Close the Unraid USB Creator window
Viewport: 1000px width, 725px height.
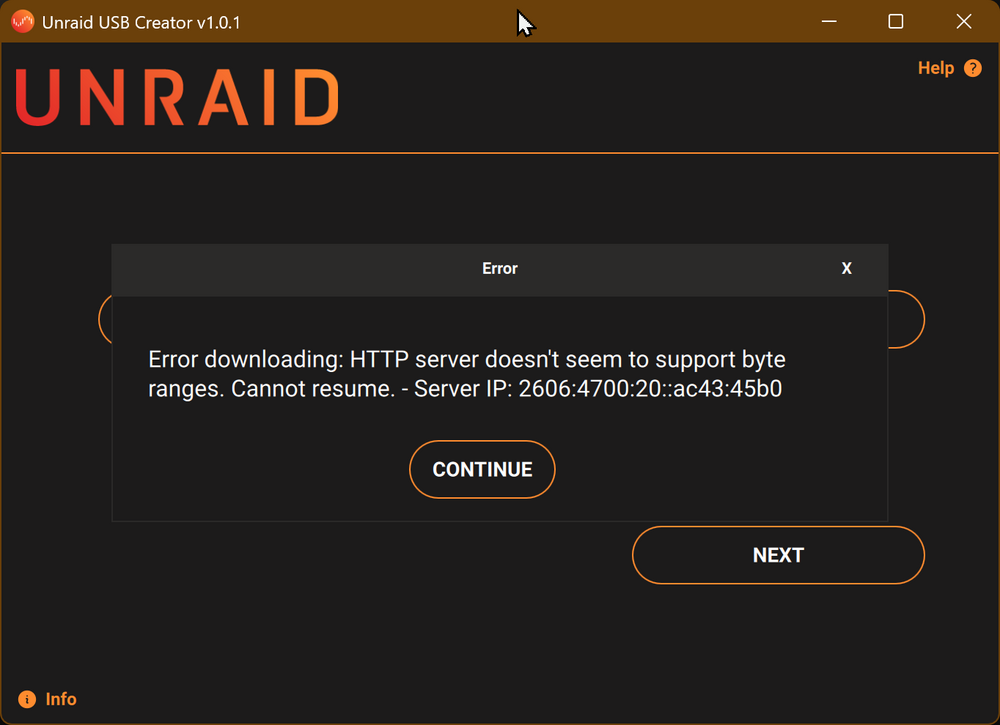pyautogui.click(x=964, y=22)
